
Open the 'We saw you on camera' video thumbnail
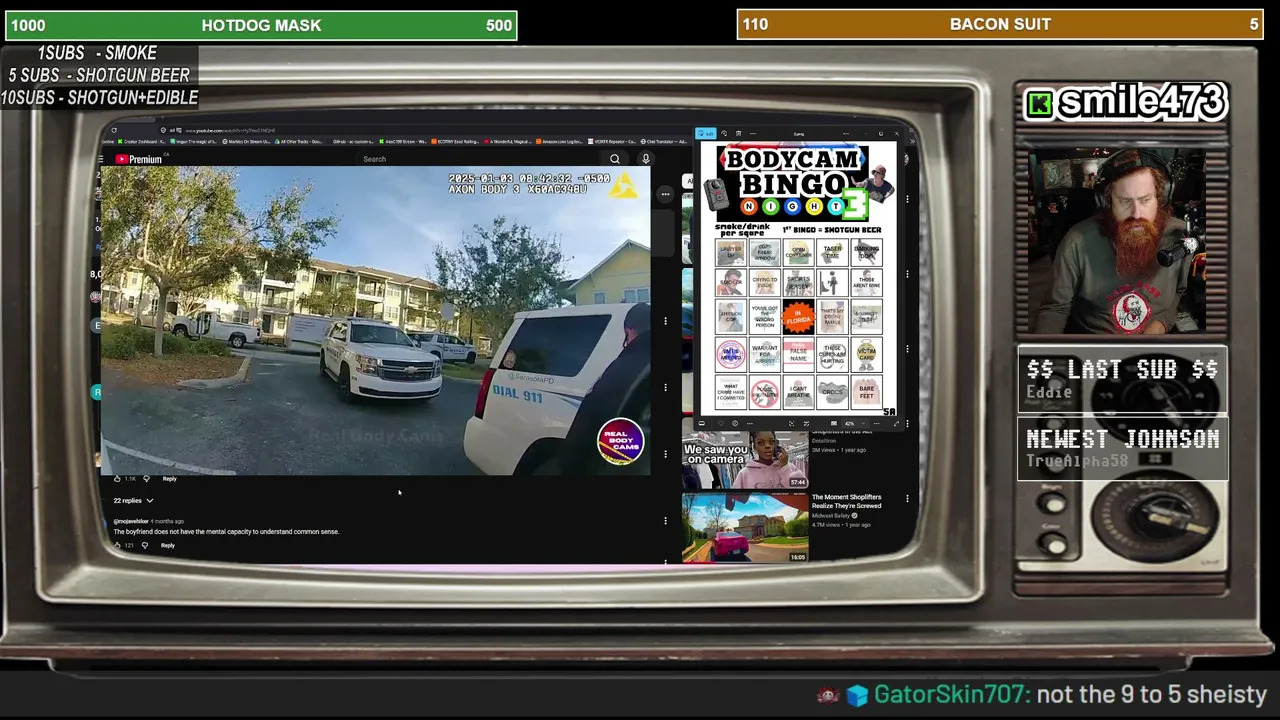coord(745,459)
